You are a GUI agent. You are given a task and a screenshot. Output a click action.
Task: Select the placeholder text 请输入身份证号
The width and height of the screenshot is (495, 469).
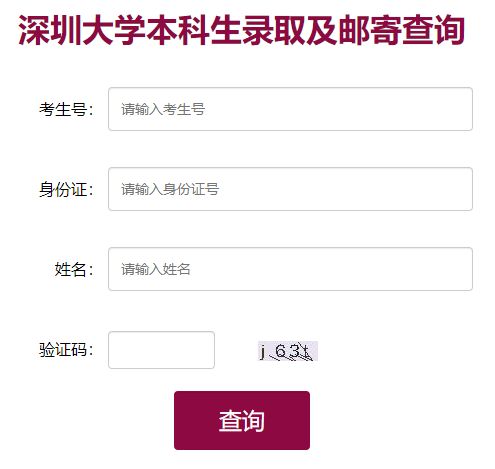click(170, 189)
